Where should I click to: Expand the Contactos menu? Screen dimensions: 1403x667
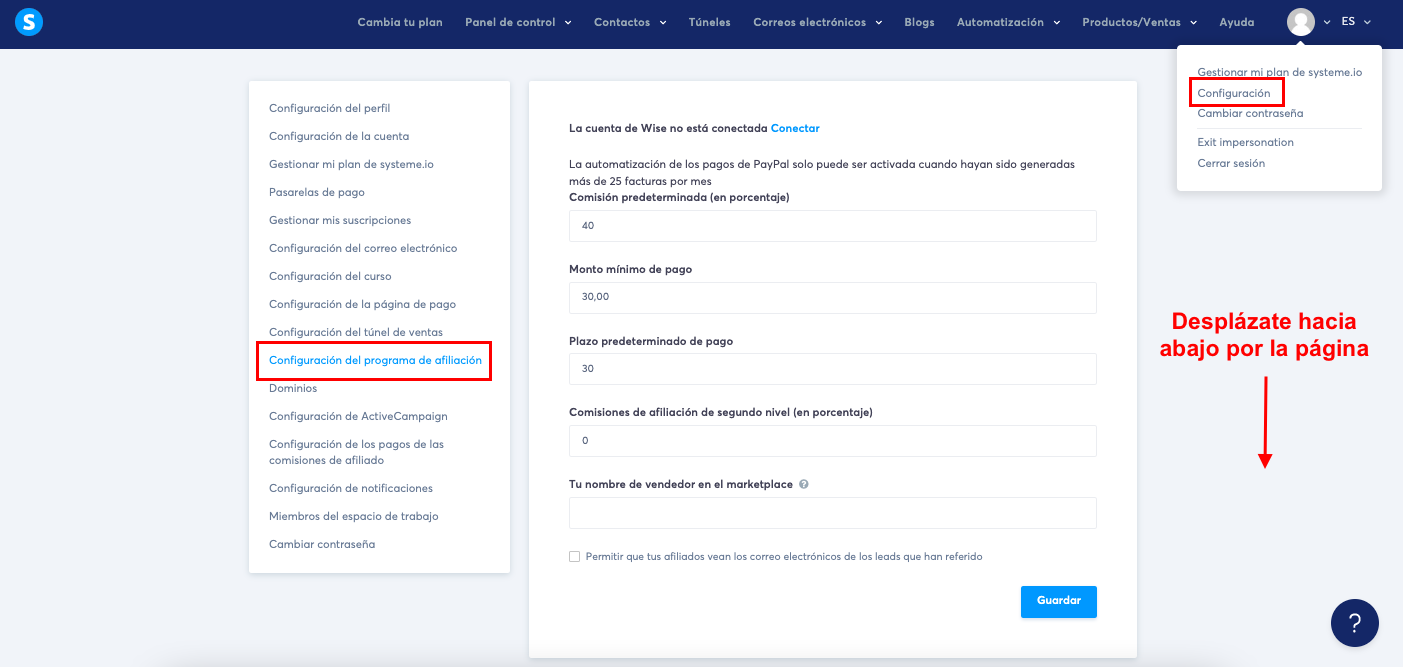(x=629, y=21)
